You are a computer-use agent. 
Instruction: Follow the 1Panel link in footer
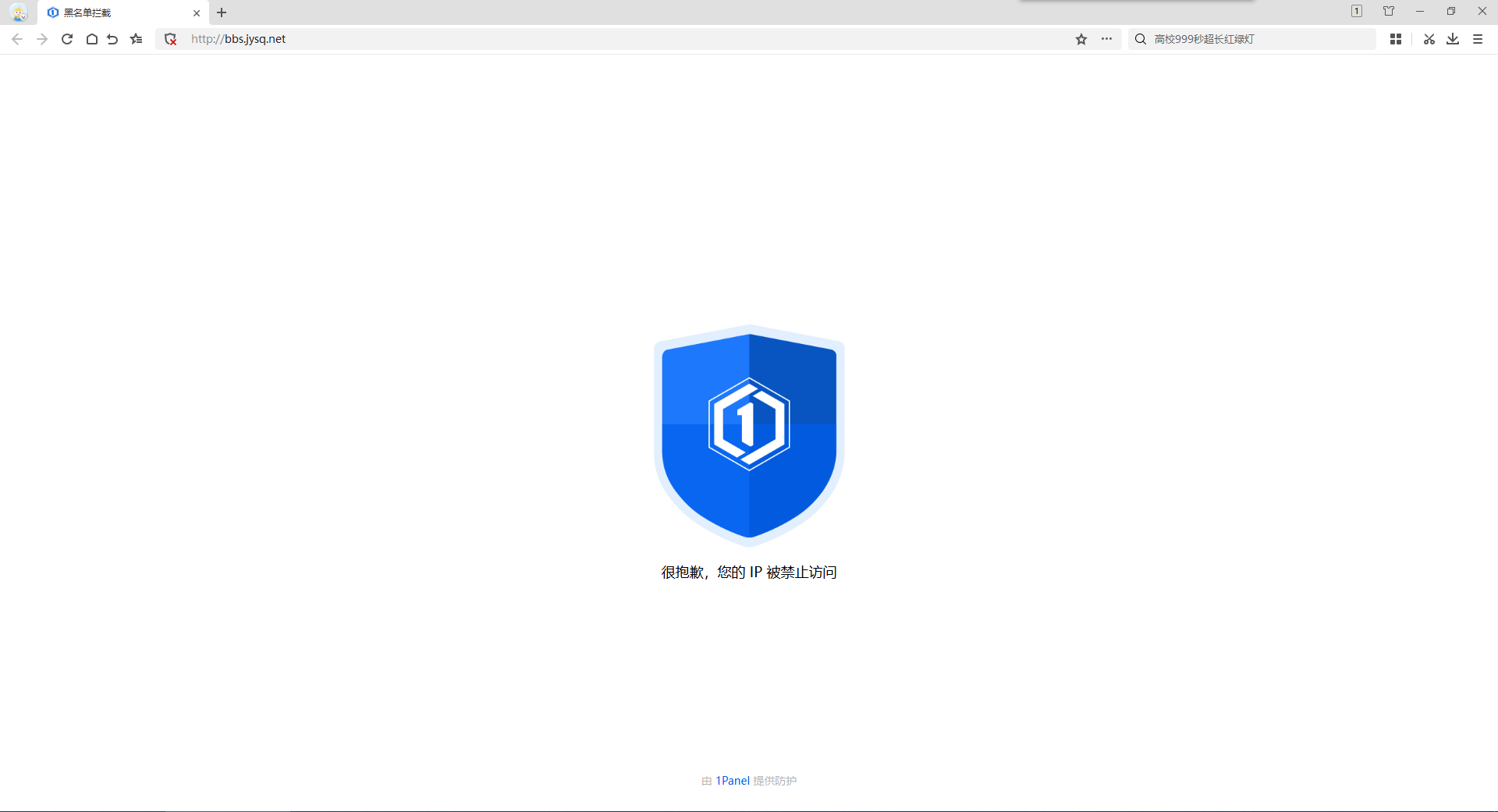pyautogui.click(x=733, y=781)
